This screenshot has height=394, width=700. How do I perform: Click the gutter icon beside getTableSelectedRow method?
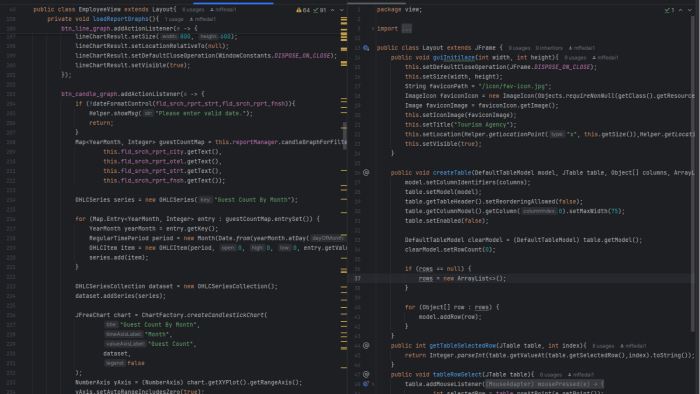[x=366, y=345]
